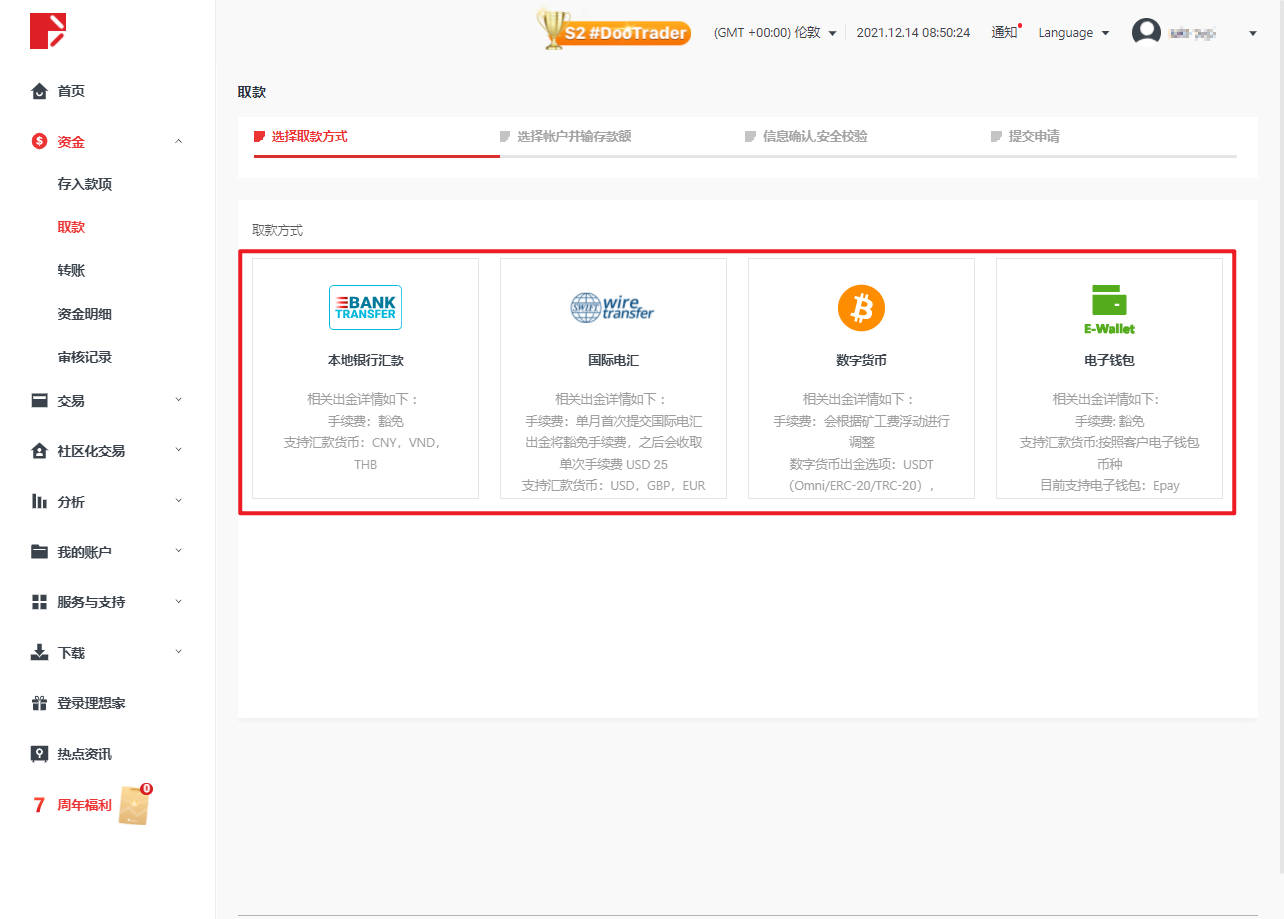Go to 存入款项 in the sidebar
The image size is (1284, 919).
coord(85,184)
